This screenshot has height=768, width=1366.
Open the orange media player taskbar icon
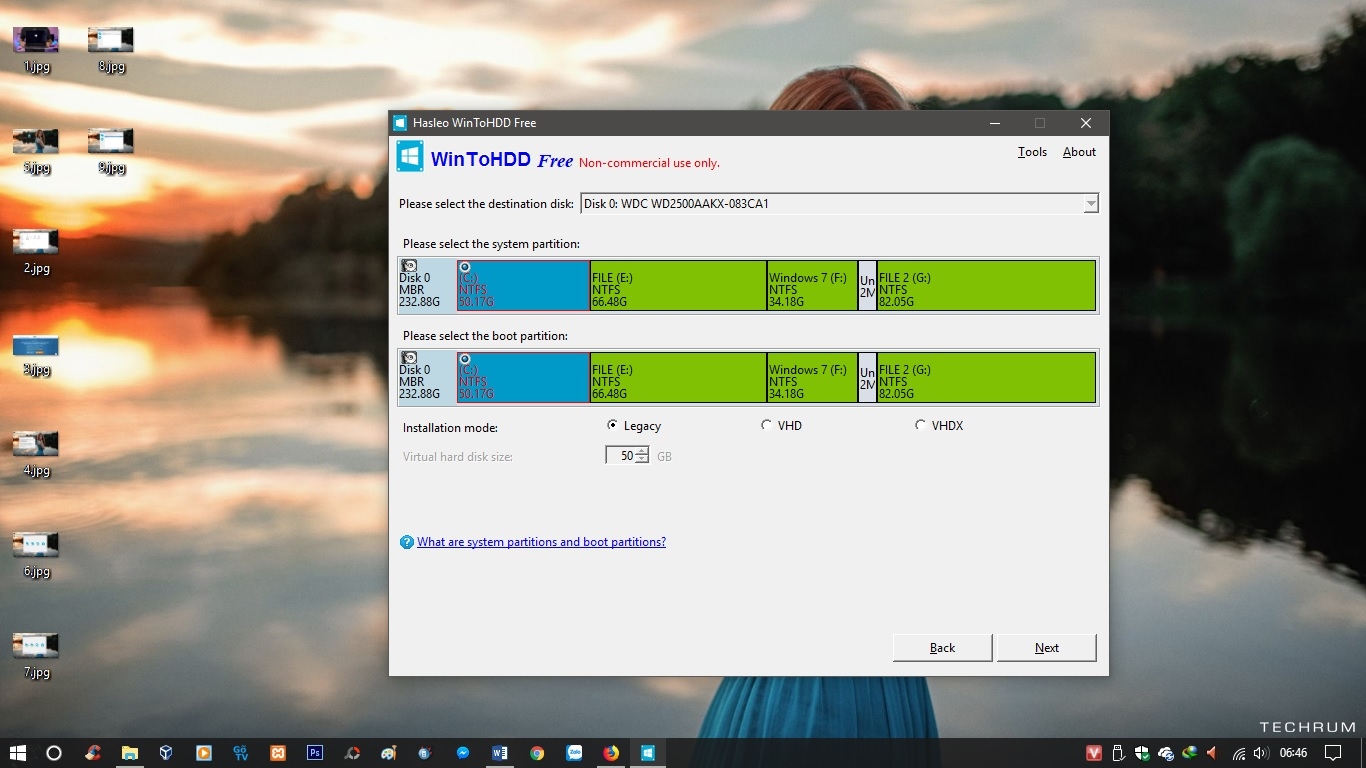coord(204,753)
